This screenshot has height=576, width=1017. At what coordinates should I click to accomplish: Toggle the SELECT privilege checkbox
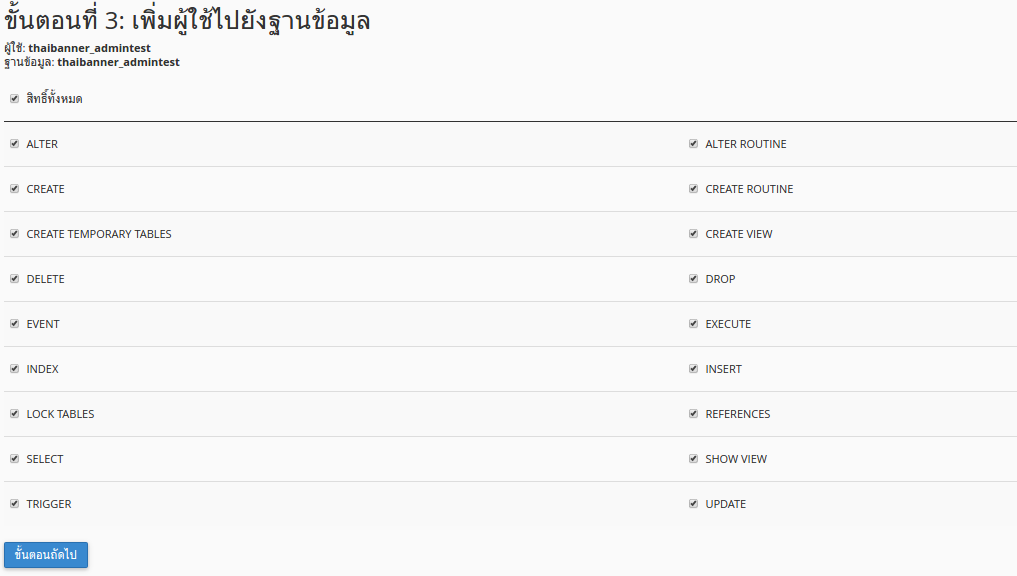point(14,459)
